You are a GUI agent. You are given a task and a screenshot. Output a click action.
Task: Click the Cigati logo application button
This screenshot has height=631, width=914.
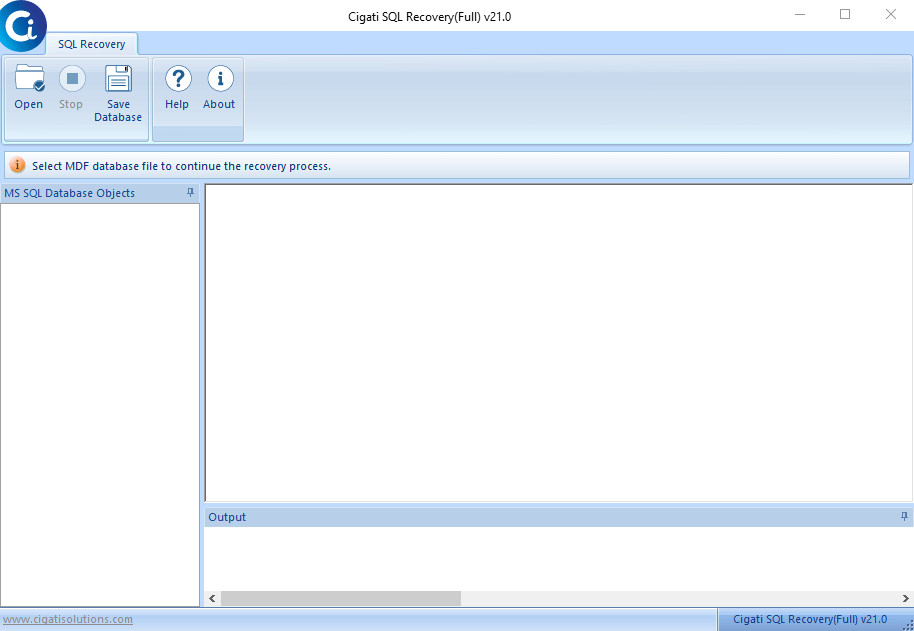click(x=23, y=26)
